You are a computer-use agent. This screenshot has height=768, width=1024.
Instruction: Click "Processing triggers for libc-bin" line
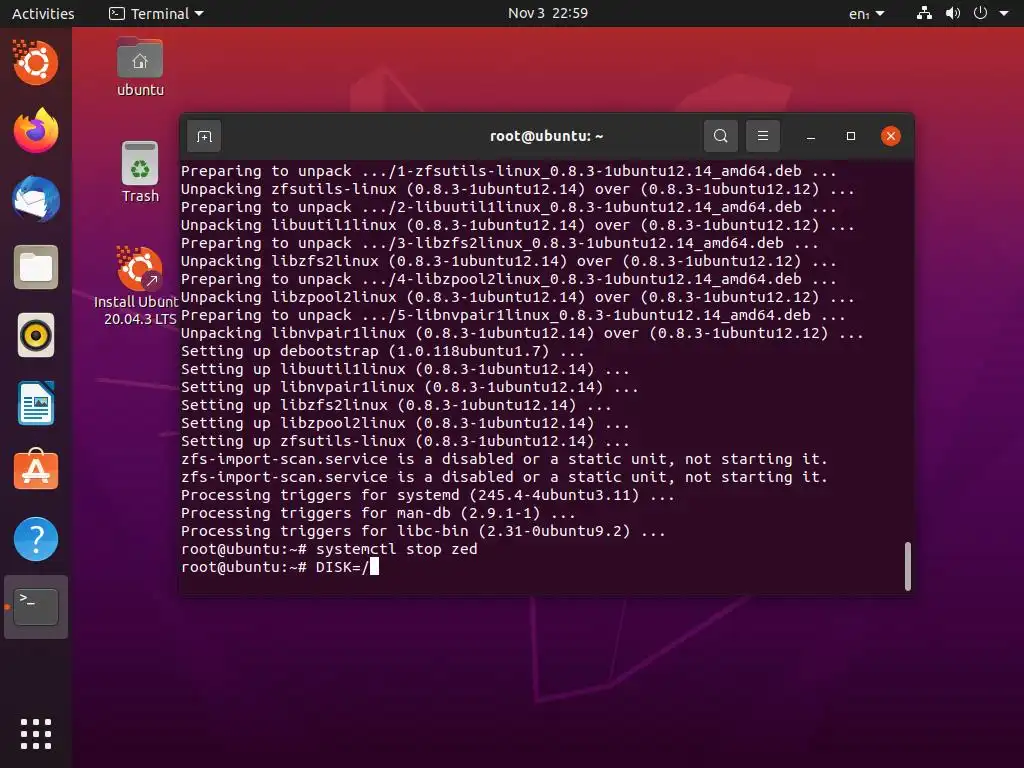423,531
